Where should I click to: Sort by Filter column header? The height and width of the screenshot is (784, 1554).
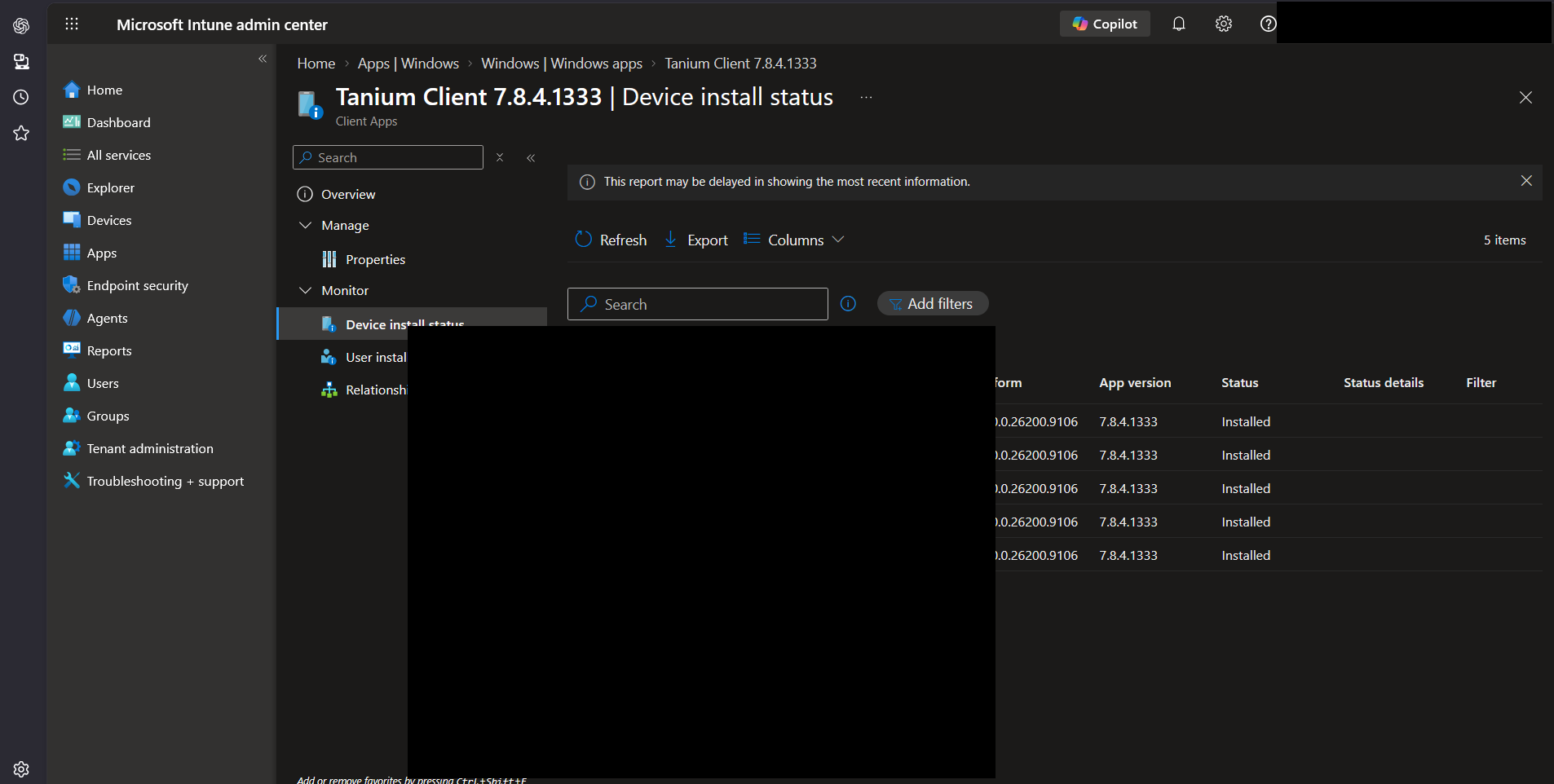pos(1481,382)
